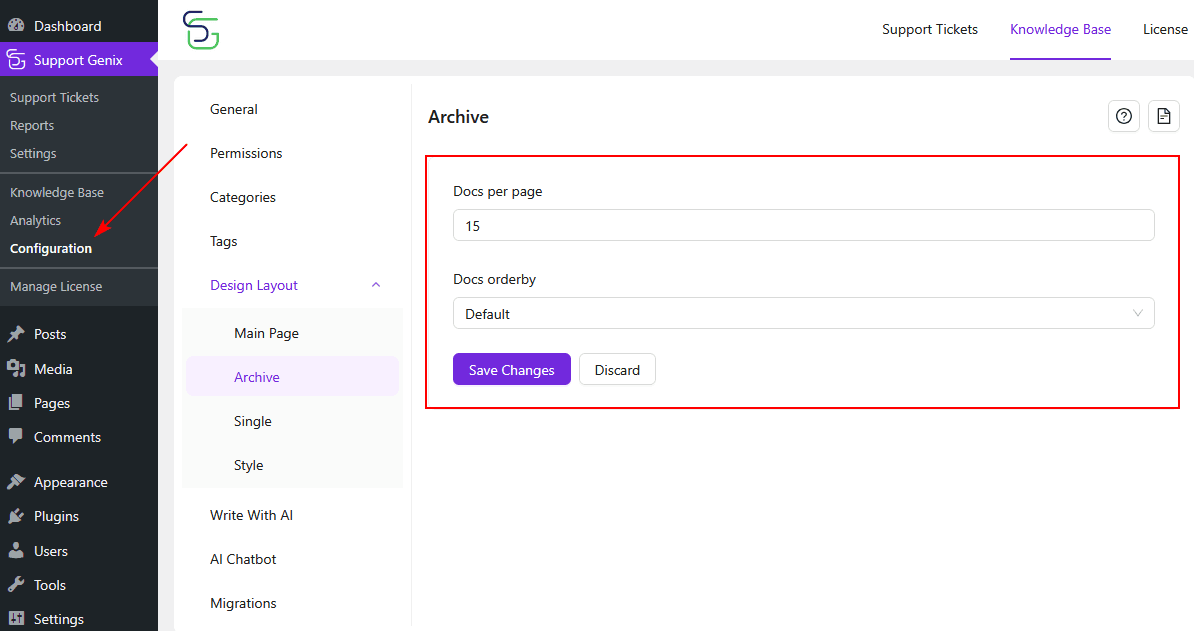Click the Appearance paintbrush icon
The width and height of the screenshot is (1194, 631).
pos(16,482)
